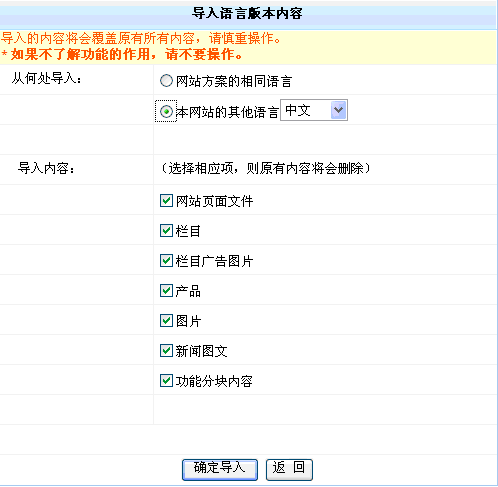Click the 确定导入 button
The width and height of the screenshot is (498, 487).
click(x=220, y=470)
